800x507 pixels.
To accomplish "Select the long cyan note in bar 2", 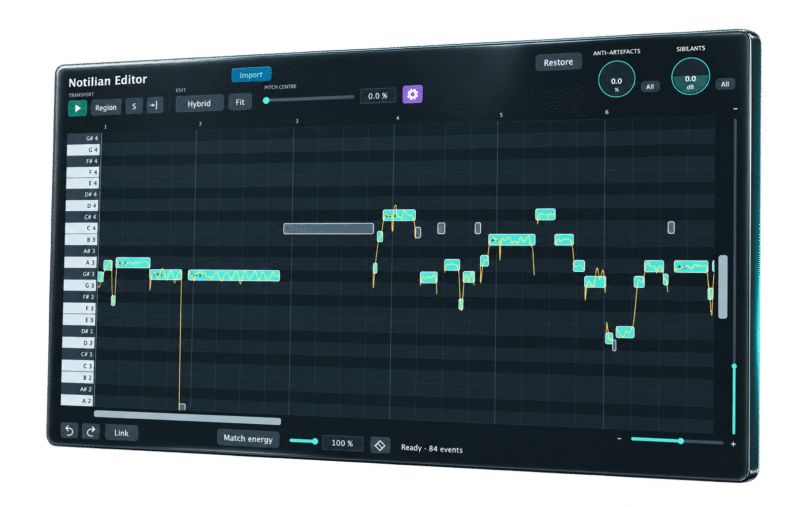I will 234,275.
